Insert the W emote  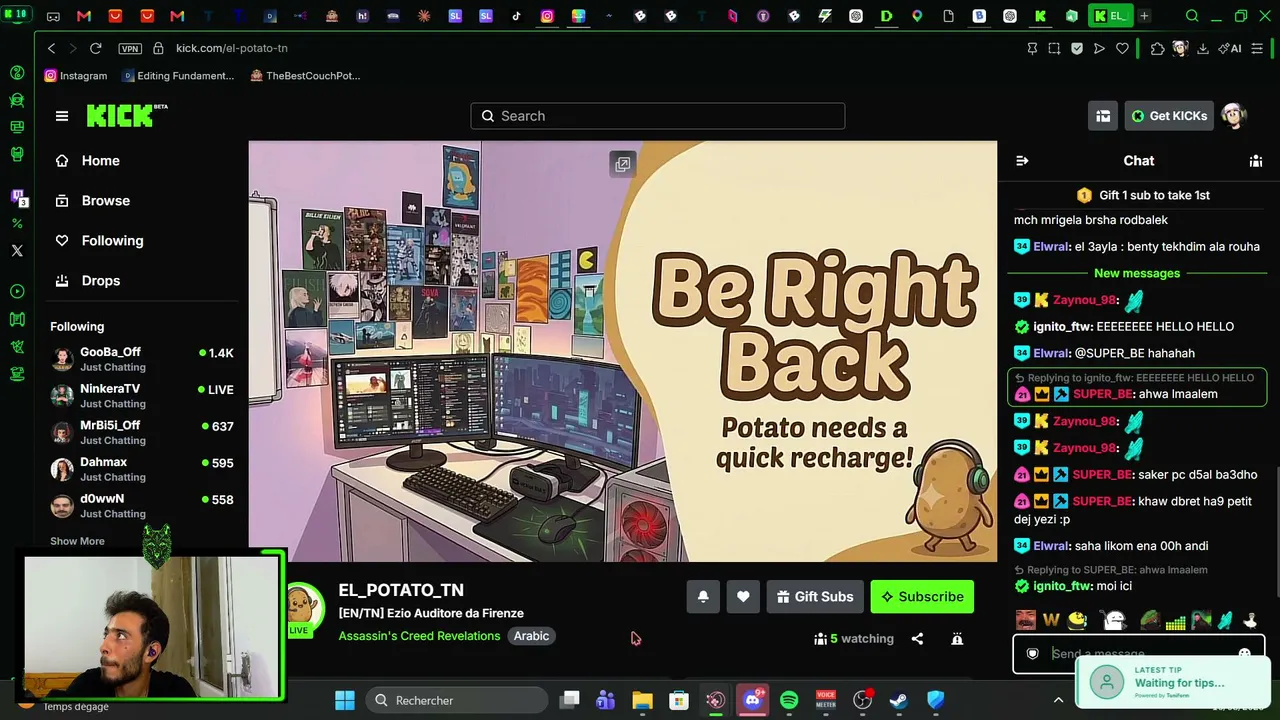(1051, 621)
